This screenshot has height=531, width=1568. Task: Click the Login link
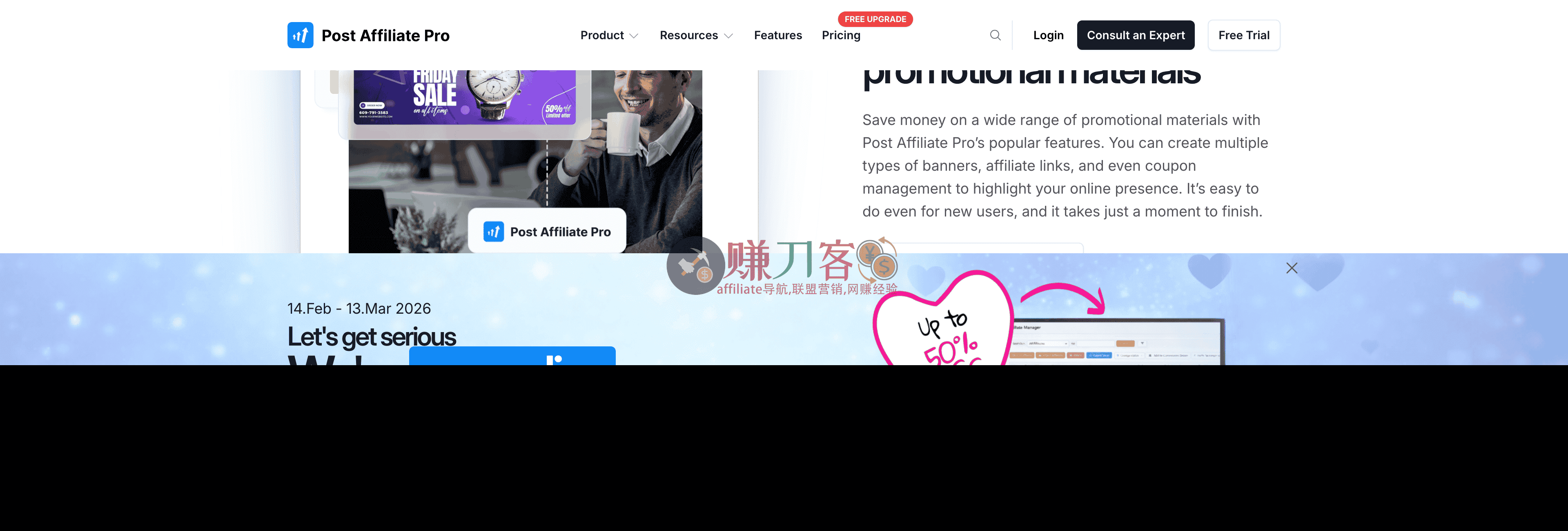1048,35
